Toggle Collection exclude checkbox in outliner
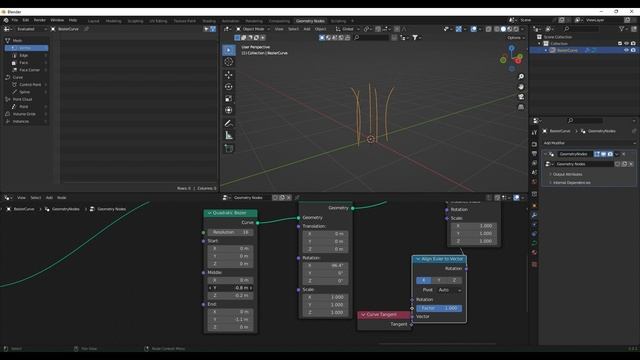This screenshot has height=360, width=640. (620, 43)
